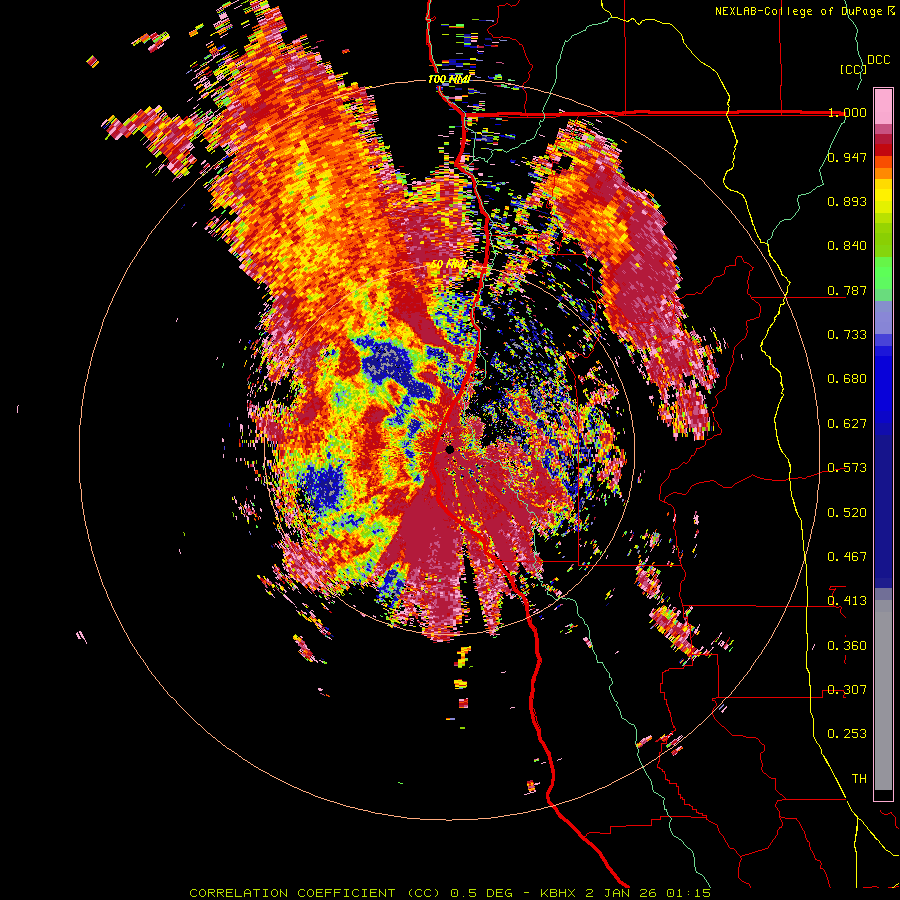The image size is (900, 900).
Task: Select the 0.733 scale value
Action: (847, 335)
